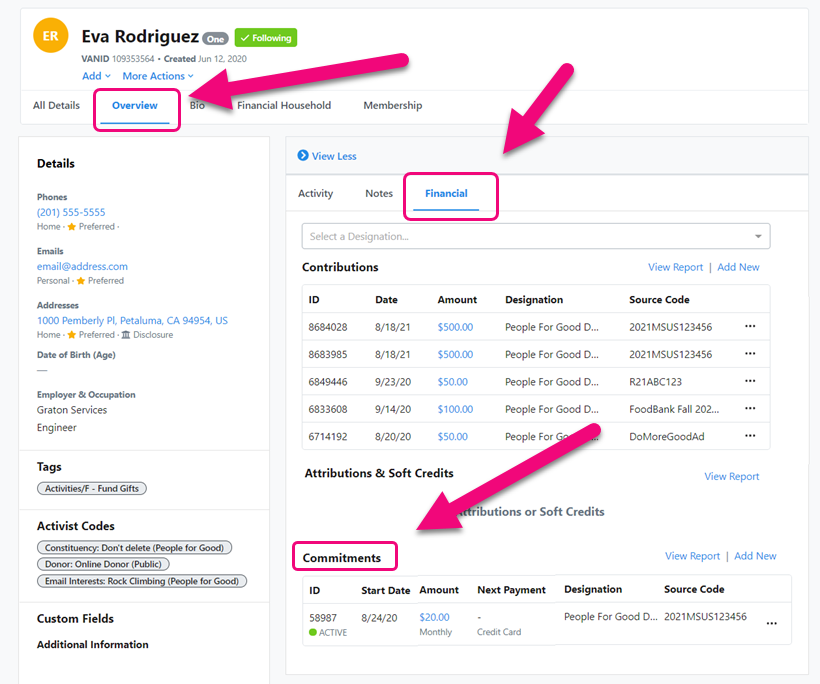Go to the Membership tab
Screen dimensions: 820x684
(393, 105)
